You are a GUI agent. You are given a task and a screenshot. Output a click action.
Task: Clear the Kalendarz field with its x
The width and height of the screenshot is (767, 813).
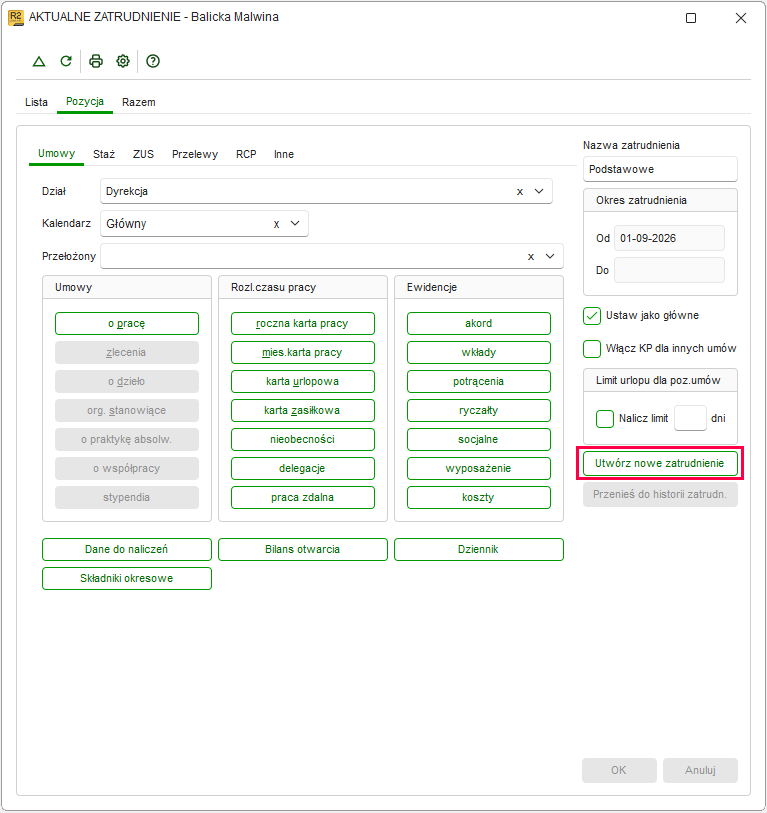(x=276, y=224)
